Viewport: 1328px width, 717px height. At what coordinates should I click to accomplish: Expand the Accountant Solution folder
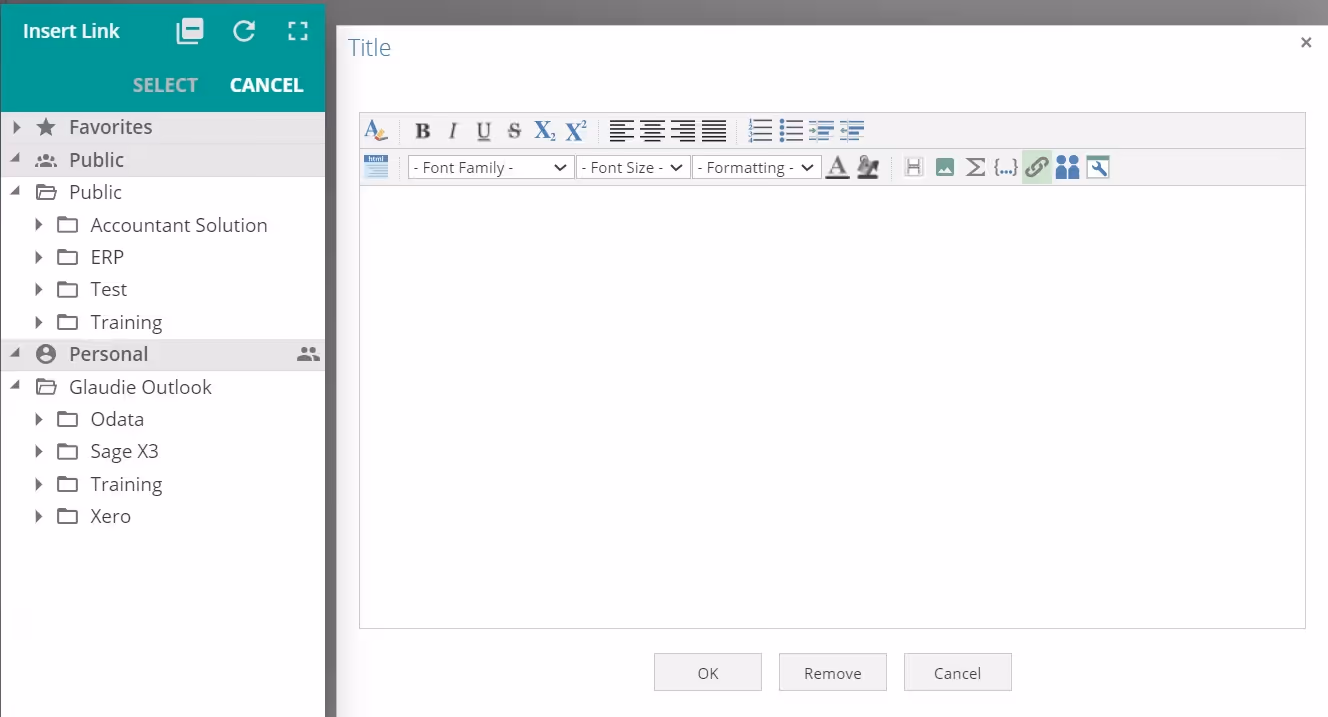tap(39, 225)
